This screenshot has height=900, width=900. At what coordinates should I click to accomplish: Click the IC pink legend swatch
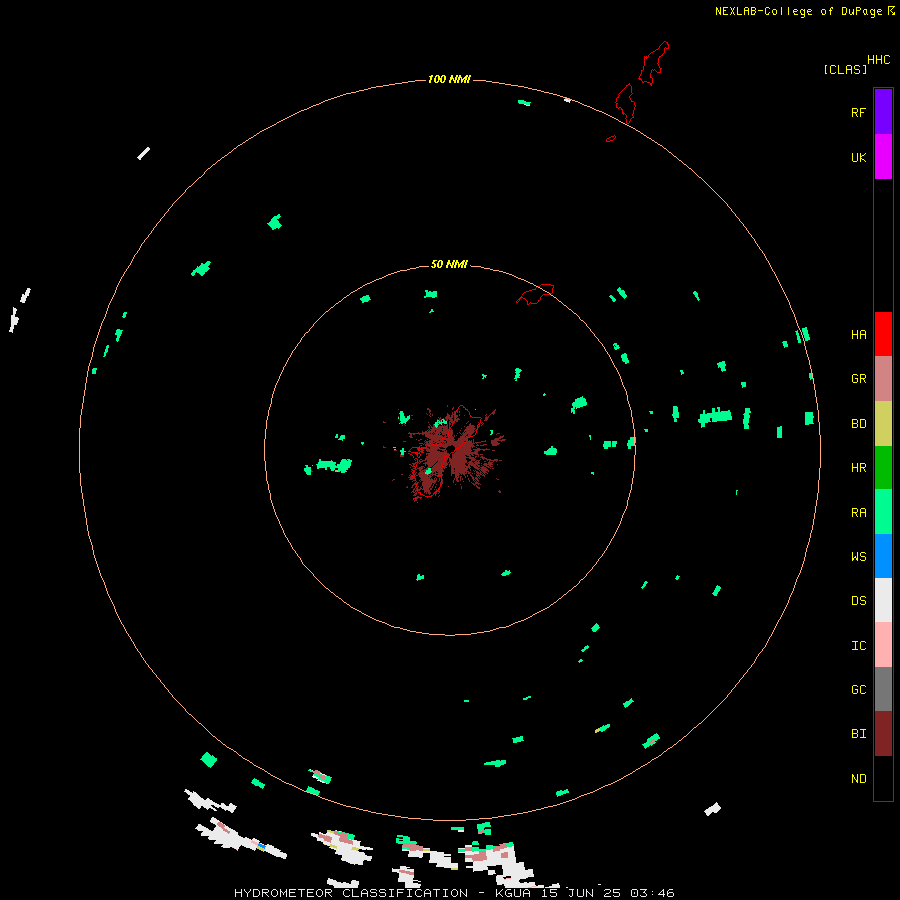[883, 645]
